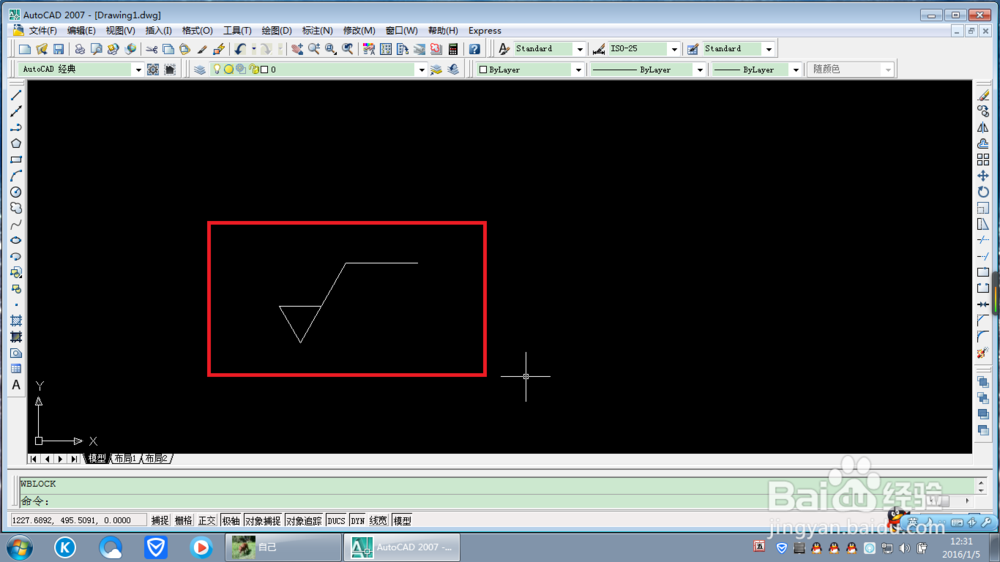Click the coordinates readout in status bar
The height and width of the screenshot is (562, 1000).
pos(78,521)
